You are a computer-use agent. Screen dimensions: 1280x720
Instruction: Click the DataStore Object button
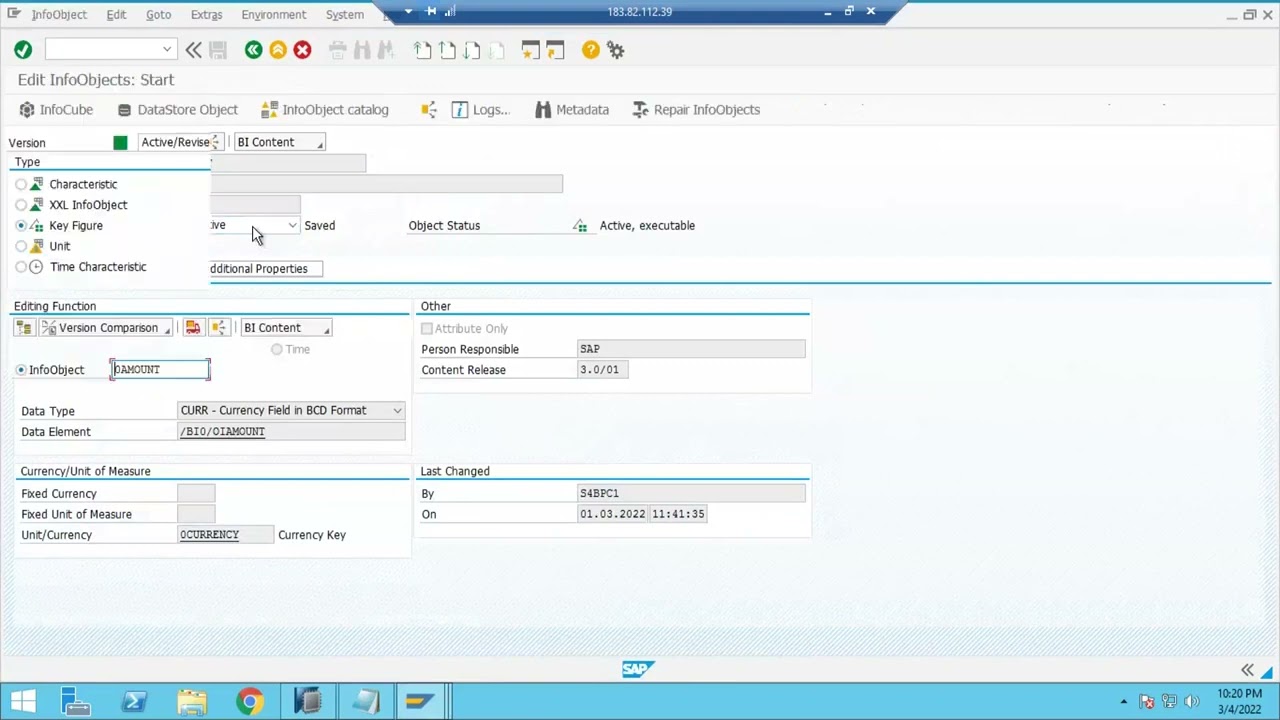(x=178, y=110)
